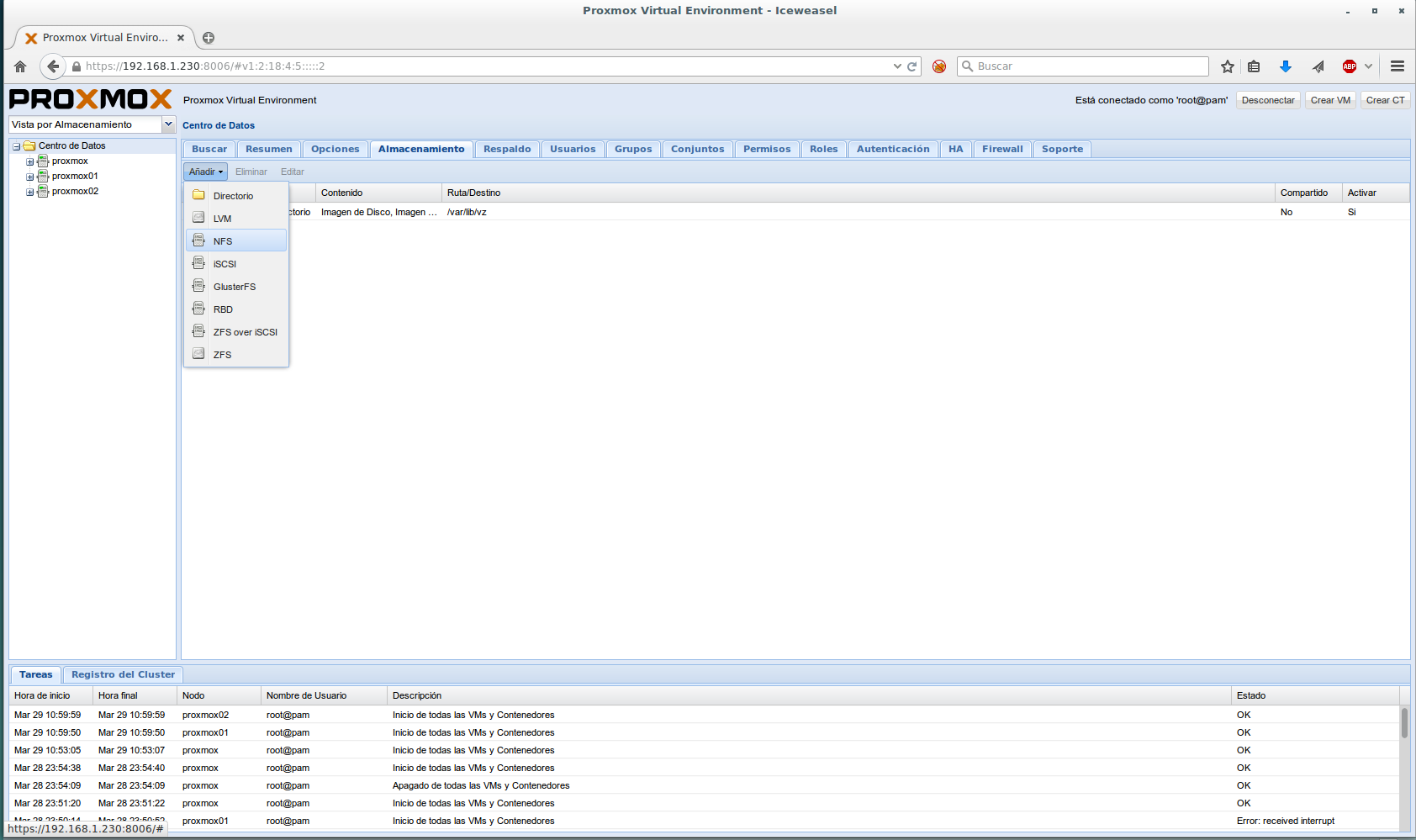Click the browser home icon
The image size is (1416, 840).
[20, 66]
